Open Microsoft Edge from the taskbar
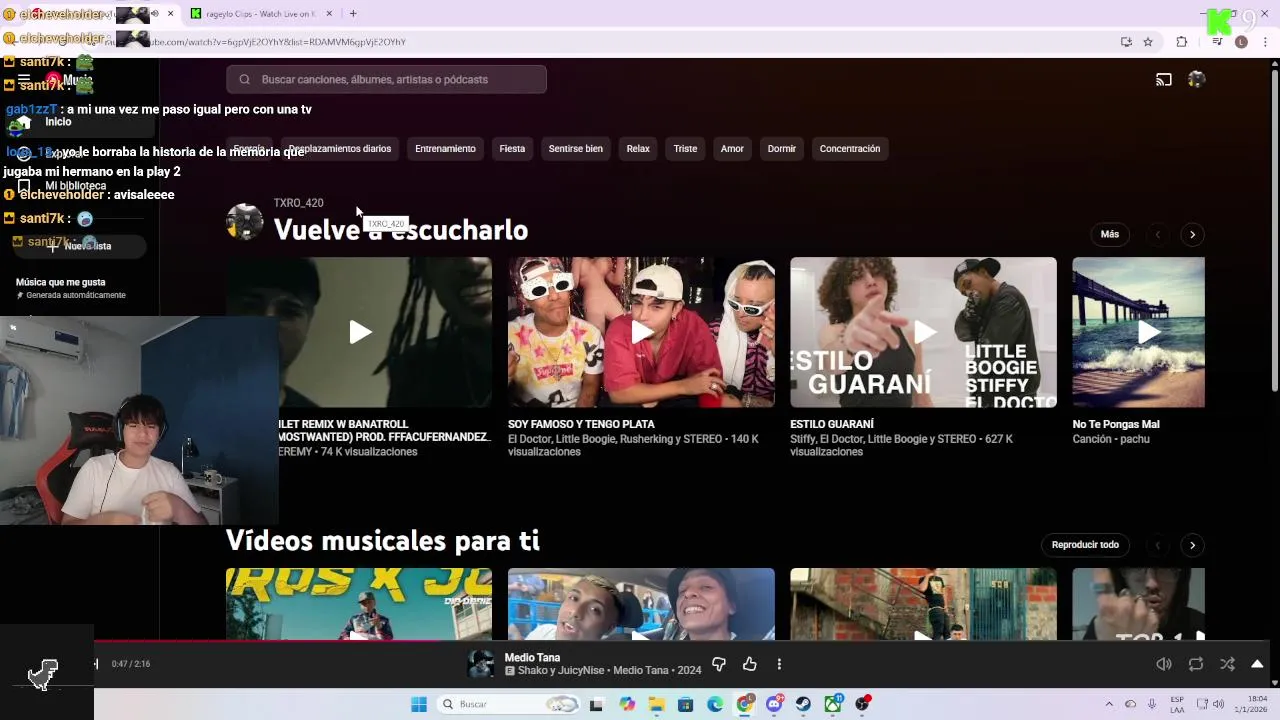Screen dimensions: 1280x720 pyautogui.click(x=715, y=704)
